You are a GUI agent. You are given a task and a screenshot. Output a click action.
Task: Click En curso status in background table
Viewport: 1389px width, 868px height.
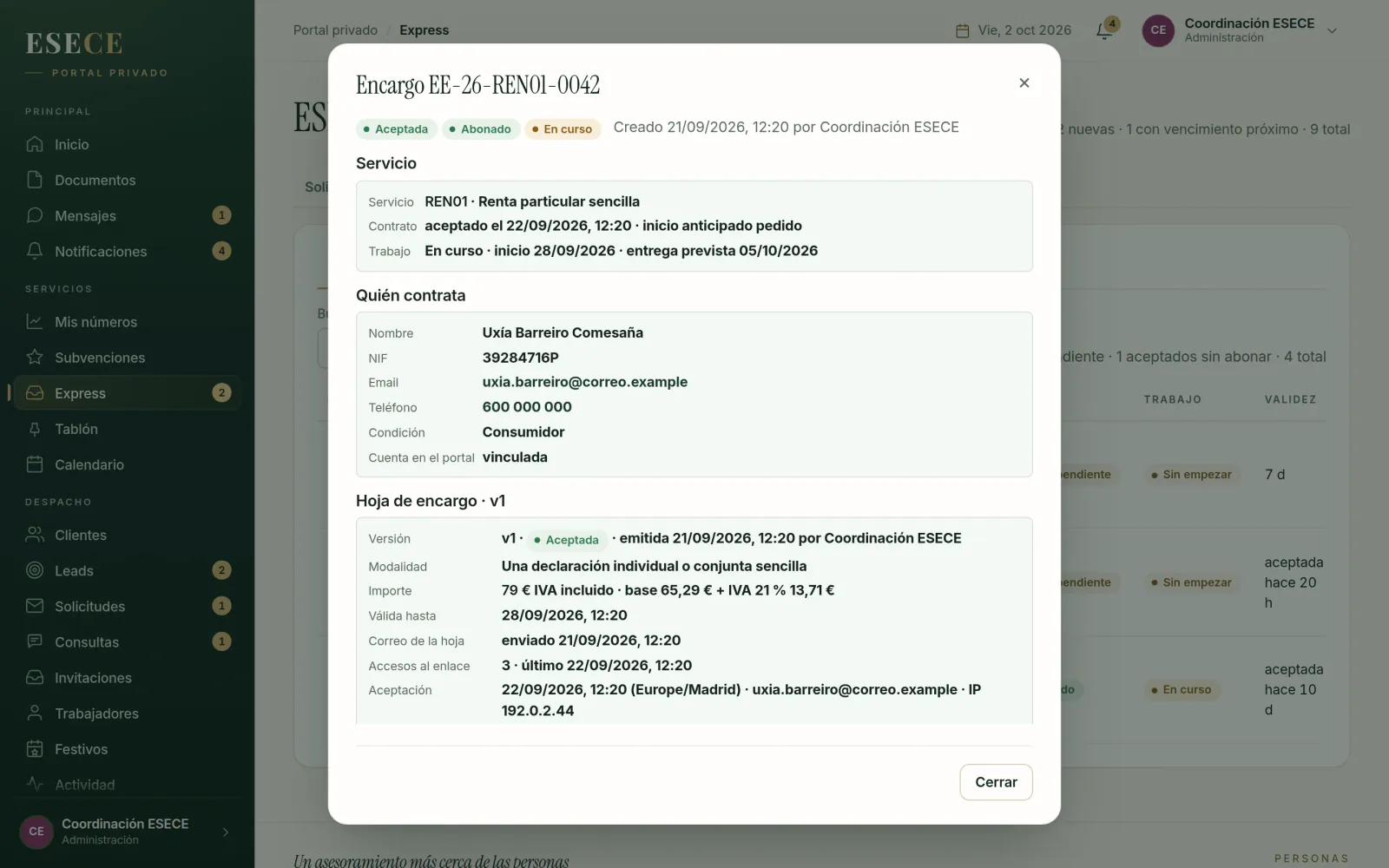point(1181,690)
